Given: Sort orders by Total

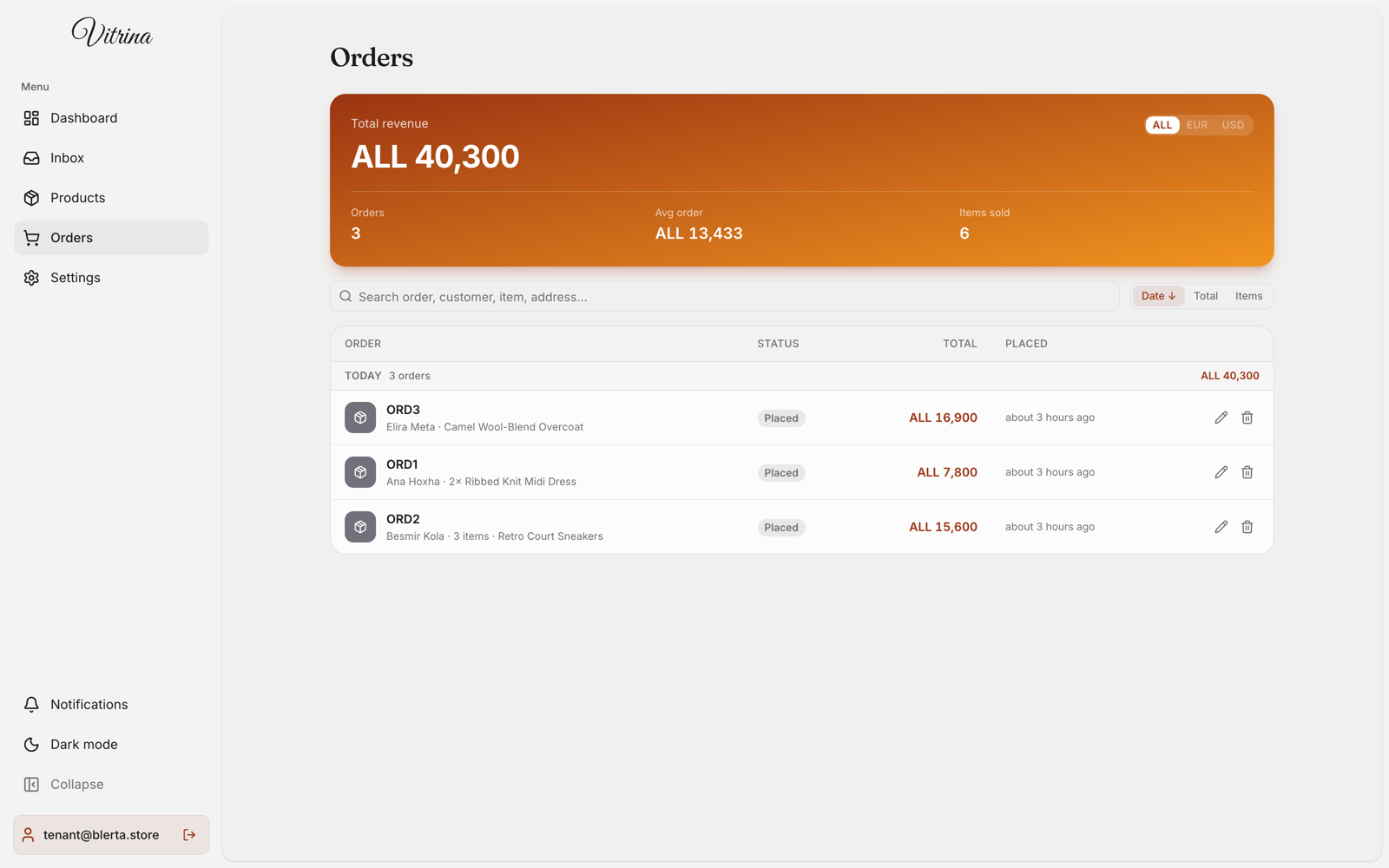Looking at the screenshot, I should [x=1205, y=296].
